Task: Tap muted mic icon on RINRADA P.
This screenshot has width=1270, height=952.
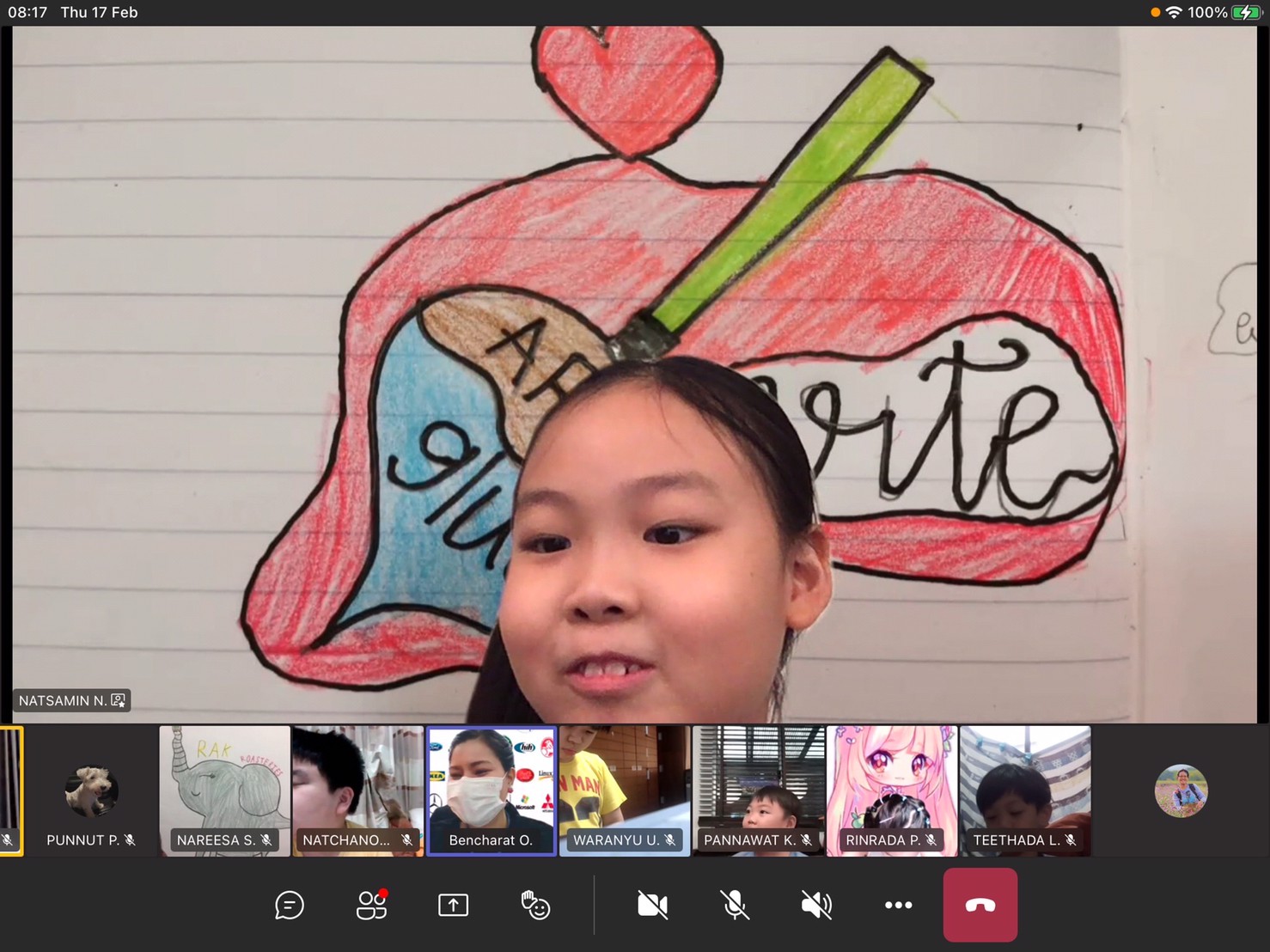Action: [x=931, y=840]
